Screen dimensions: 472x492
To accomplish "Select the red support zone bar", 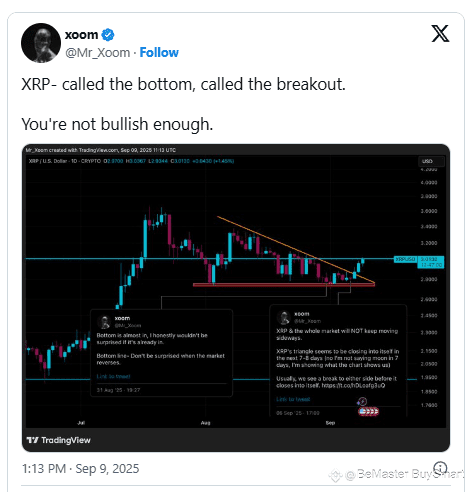I will click(284, 285).
